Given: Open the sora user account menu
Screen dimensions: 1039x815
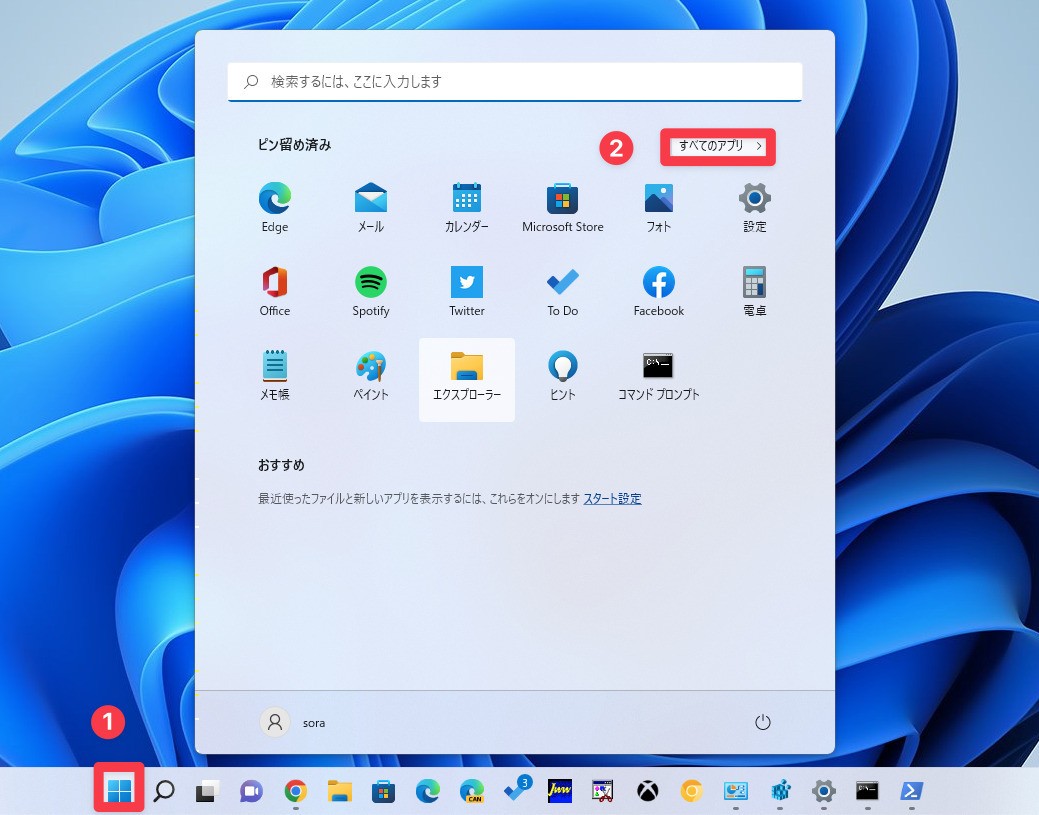Looking at the screenshot, I should click(293, 722).
